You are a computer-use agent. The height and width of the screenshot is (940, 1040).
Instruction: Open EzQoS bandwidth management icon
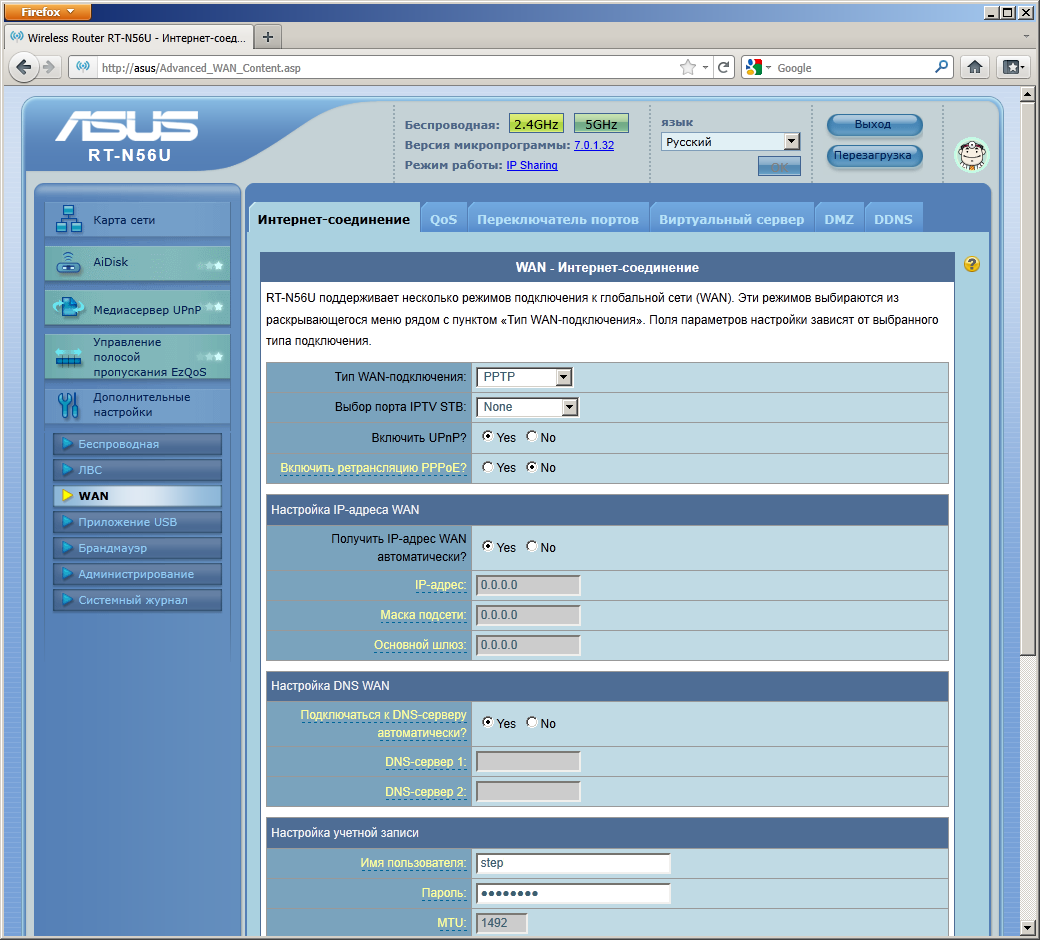pos(68,357)
